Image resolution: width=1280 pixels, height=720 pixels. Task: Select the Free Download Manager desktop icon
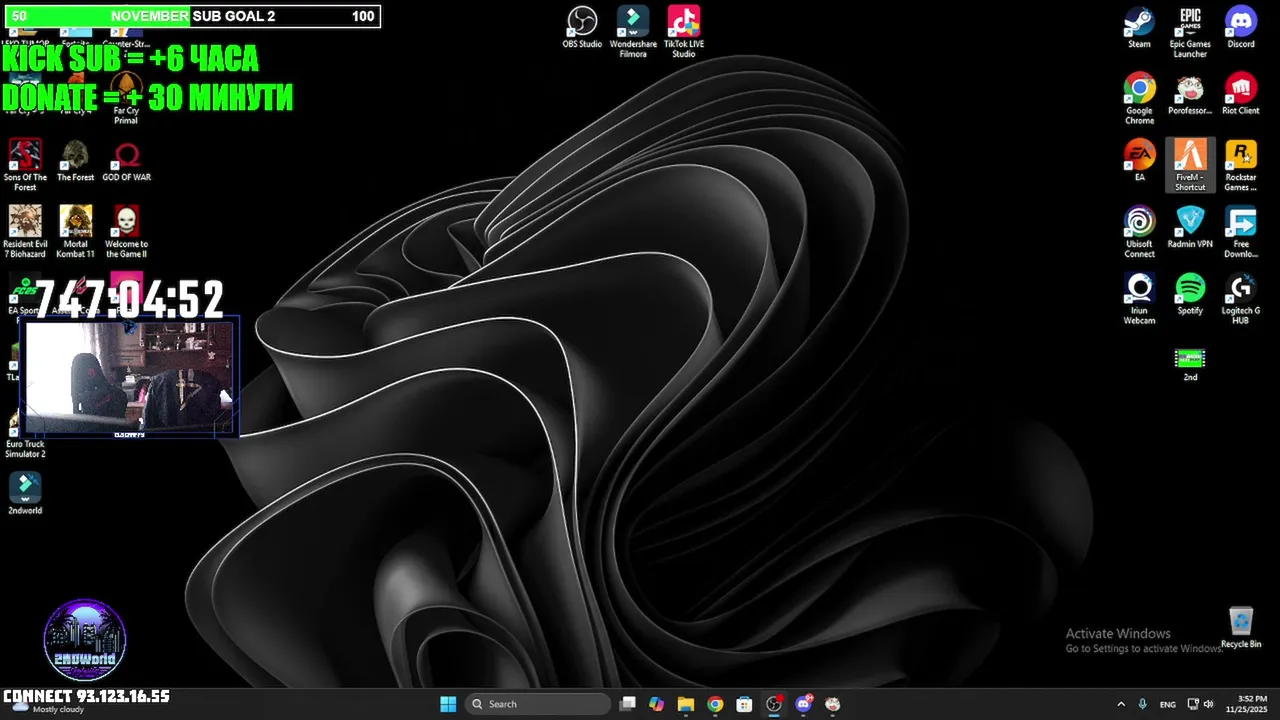click(x=1241, y=232)
